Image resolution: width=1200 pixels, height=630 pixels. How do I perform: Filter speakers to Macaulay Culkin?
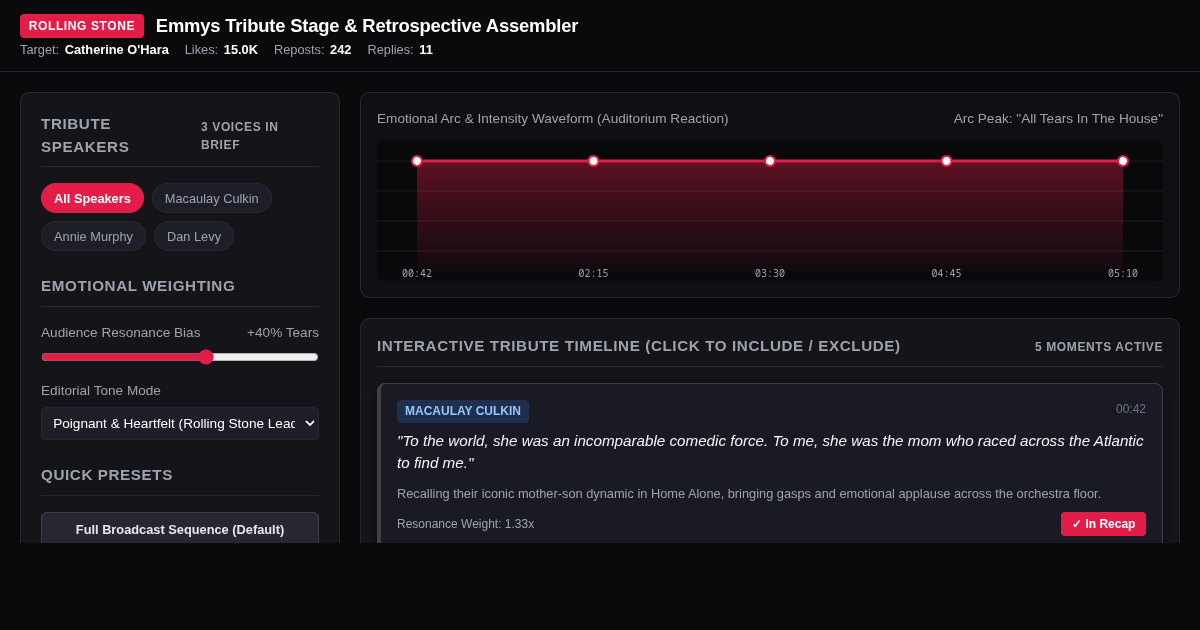(212, 198)
